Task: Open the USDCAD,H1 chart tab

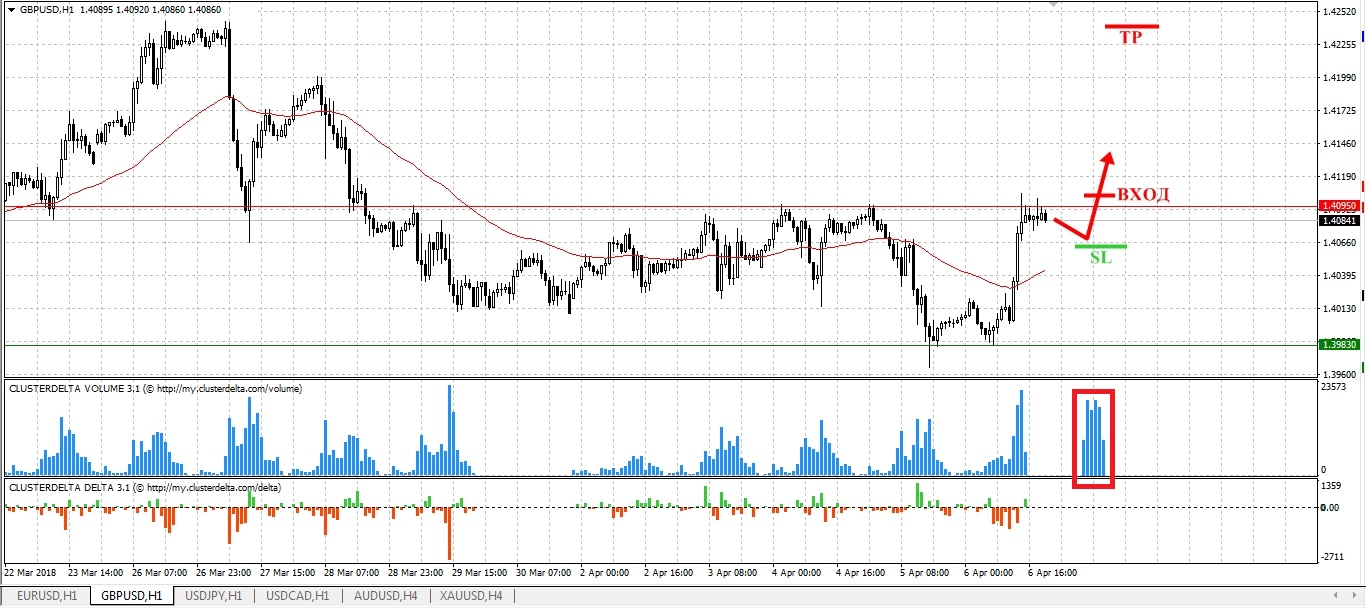Action: click(297, 596)
